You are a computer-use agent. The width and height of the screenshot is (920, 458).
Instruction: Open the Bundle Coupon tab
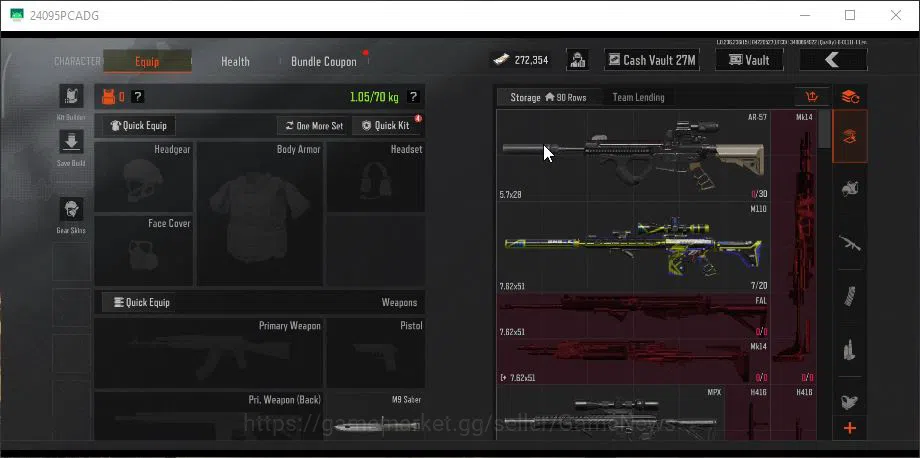324,61
